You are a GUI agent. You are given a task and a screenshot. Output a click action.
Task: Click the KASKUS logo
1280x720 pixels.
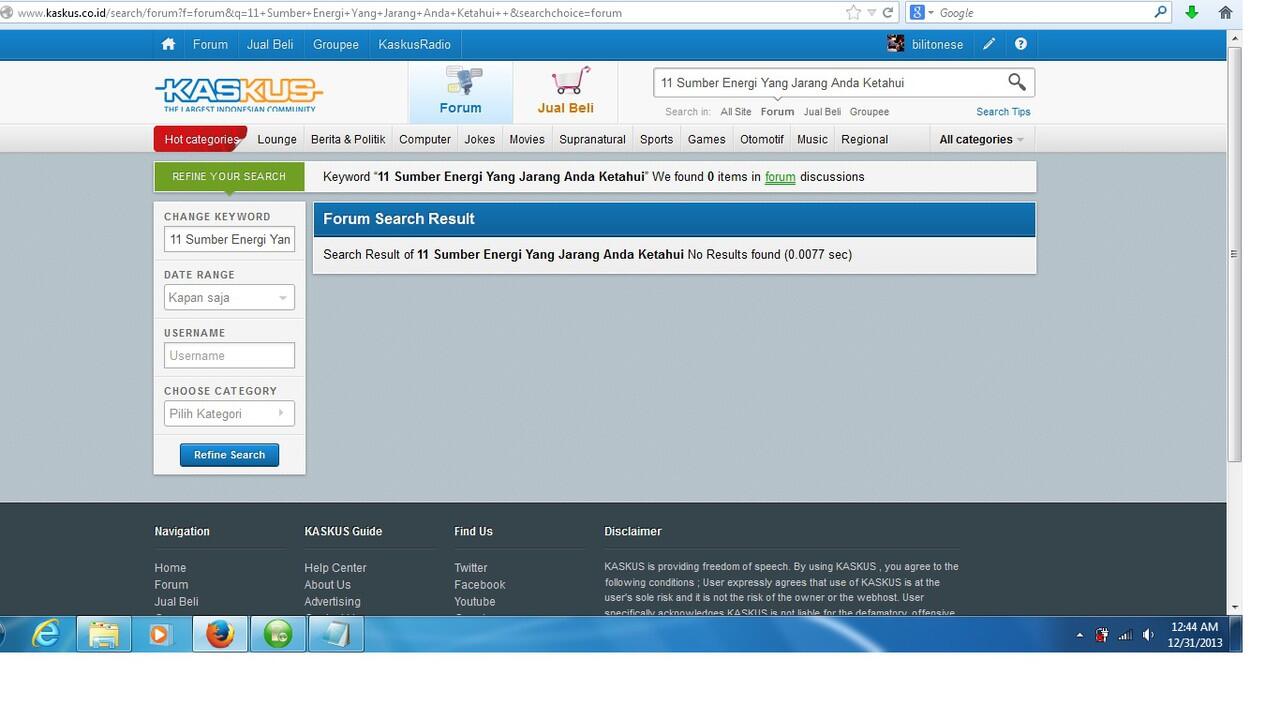(239, 95)
